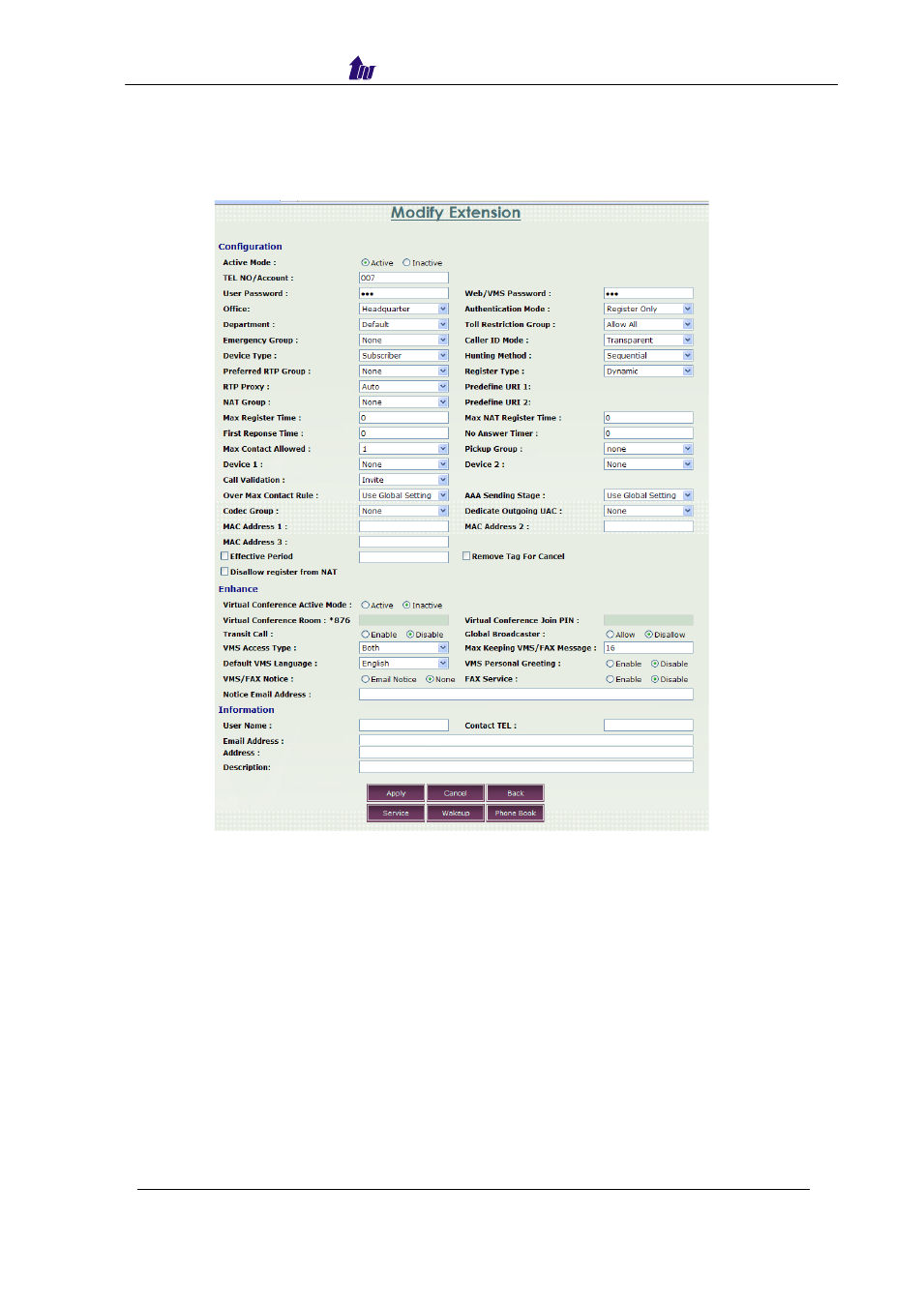The width and height of the screenshot is (924, 1306).
Task: Open the Default VMS Language dropdown
Action: [403, 664]
